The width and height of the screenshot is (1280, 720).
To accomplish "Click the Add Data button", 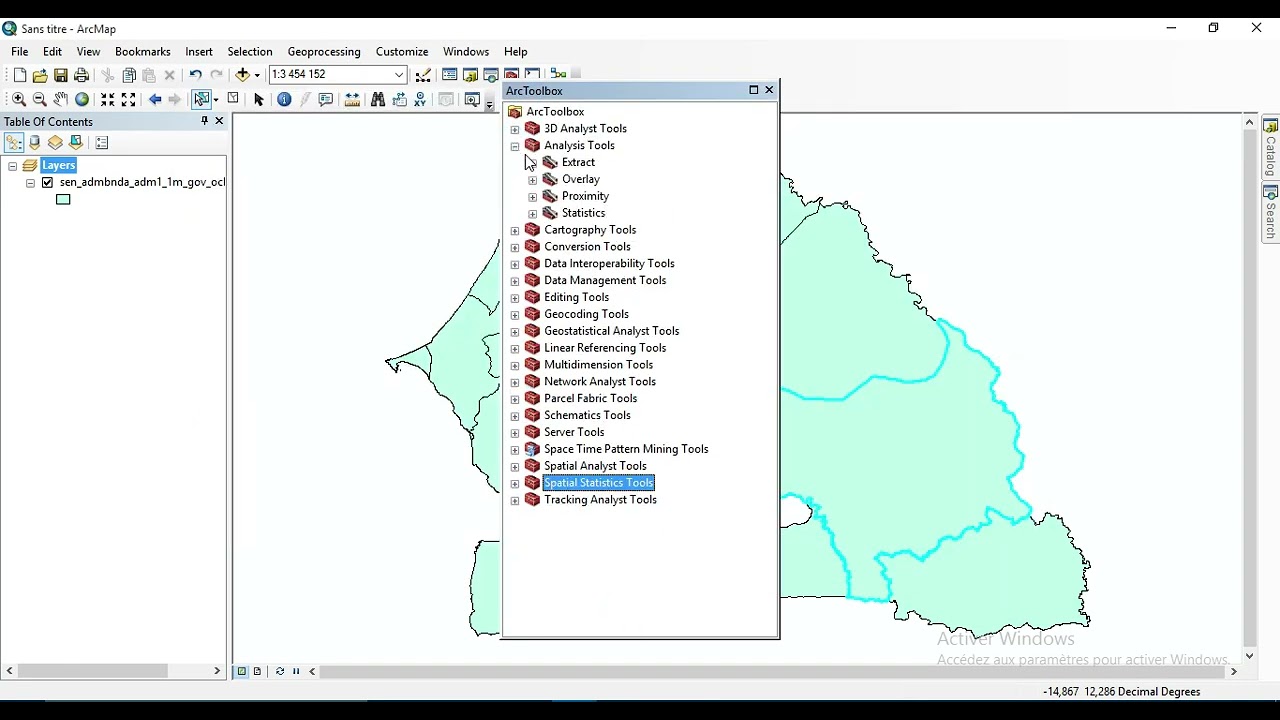I will pos(242,75).
